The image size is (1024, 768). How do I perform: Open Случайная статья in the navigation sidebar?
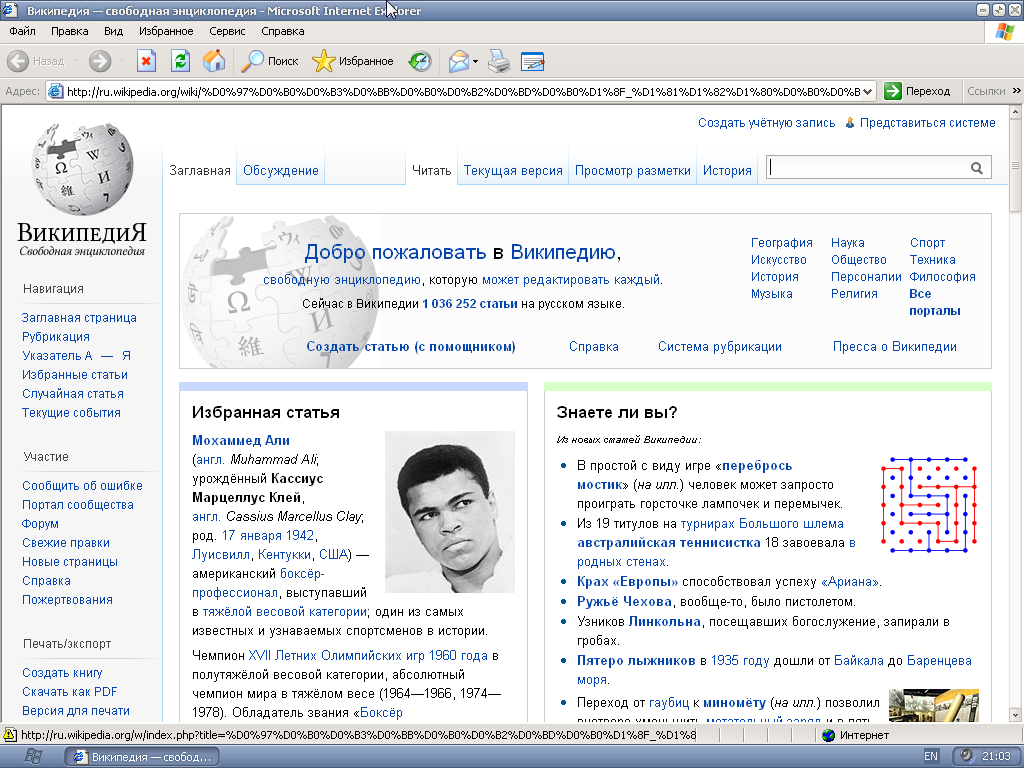coord(71,394)
